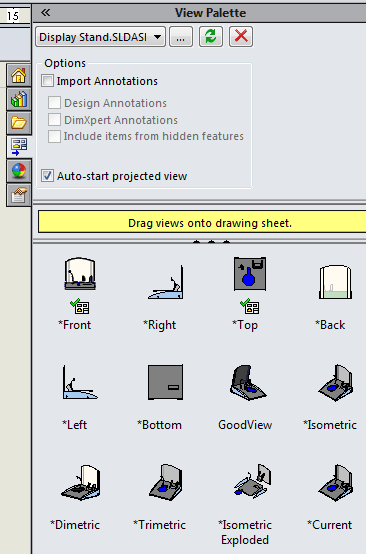The image size is (366, 554).
Task: Browse for a file with the ellipsis button
Action: tap(181, 37)
